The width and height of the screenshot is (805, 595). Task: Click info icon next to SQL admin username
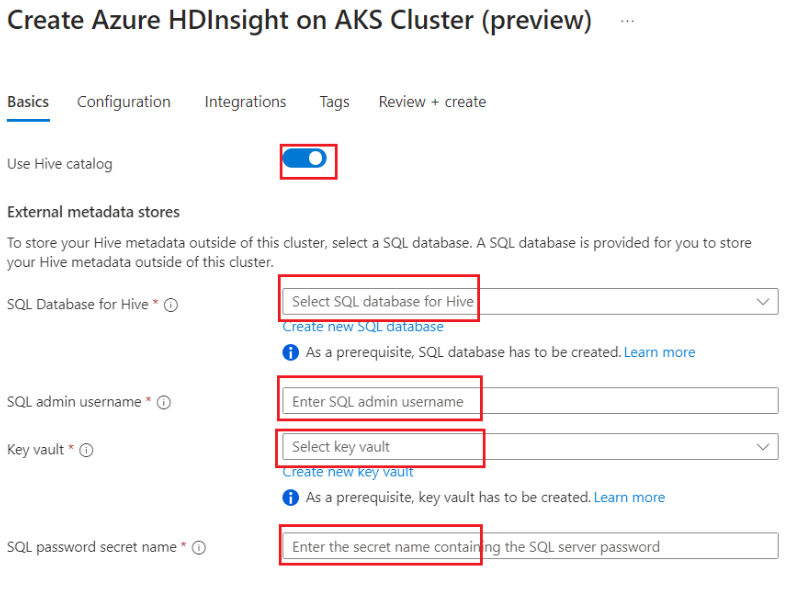point(164,402)
